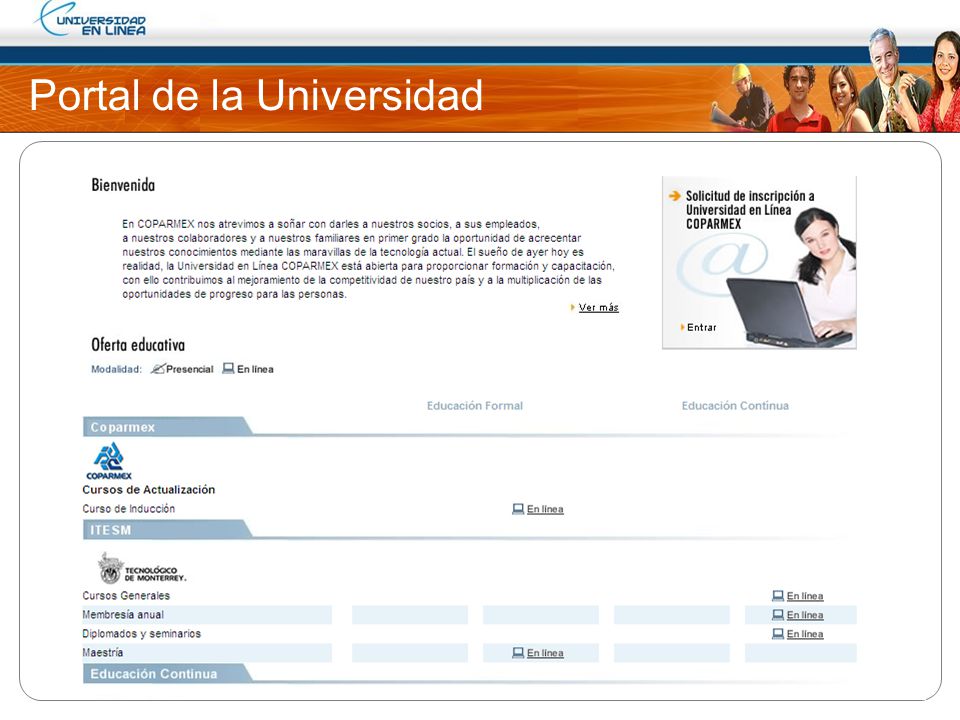960x720 pixels.
Task: Click the arrow beside 'Ver más'
Action: click(x=572, y=307)
